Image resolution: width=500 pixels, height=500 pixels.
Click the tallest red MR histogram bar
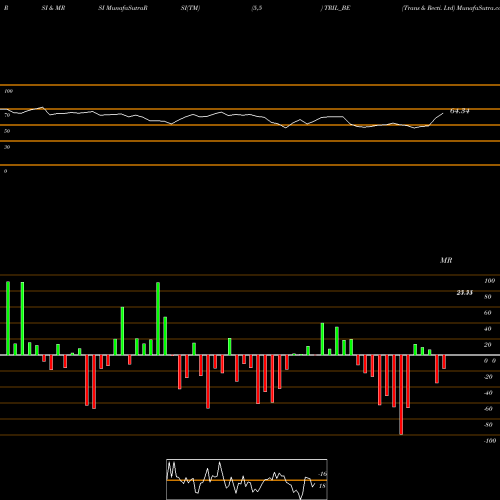pyautogui.click(x=401, y=395)
